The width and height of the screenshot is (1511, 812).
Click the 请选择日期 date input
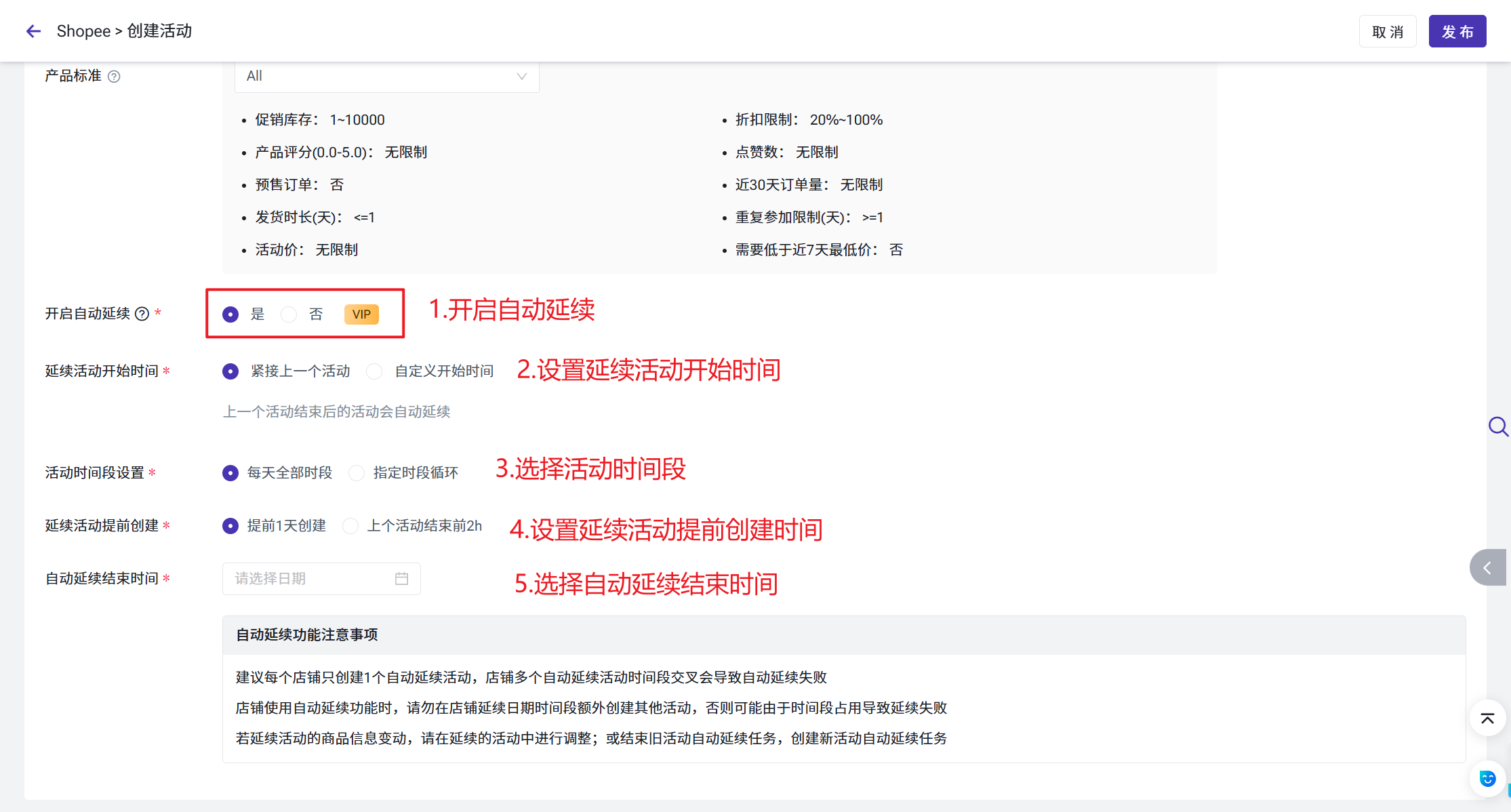(321, 579)
